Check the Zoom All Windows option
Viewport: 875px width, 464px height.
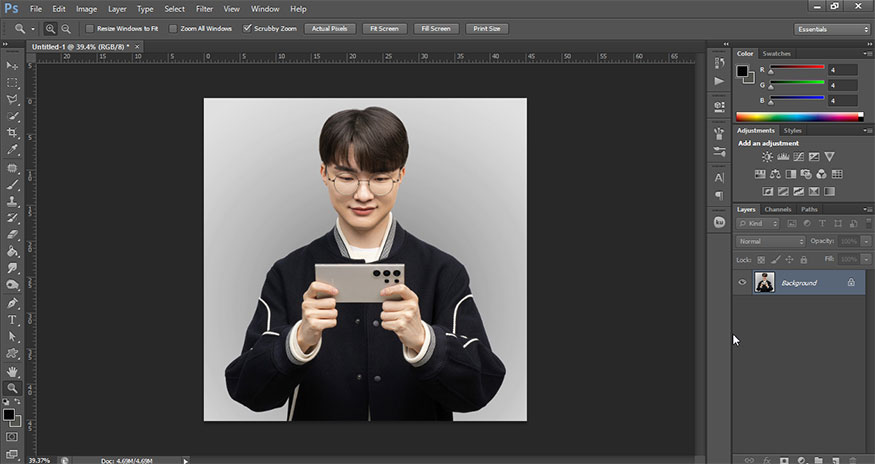click(174, 29)
